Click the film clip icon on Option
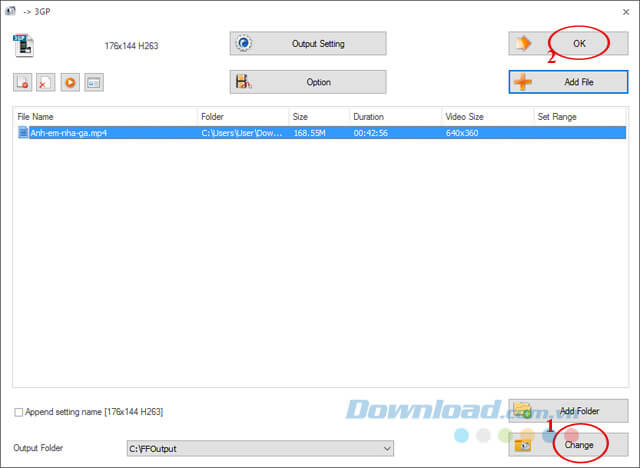The width and height of the screenshot is (640, 468). tap(243, 82)
